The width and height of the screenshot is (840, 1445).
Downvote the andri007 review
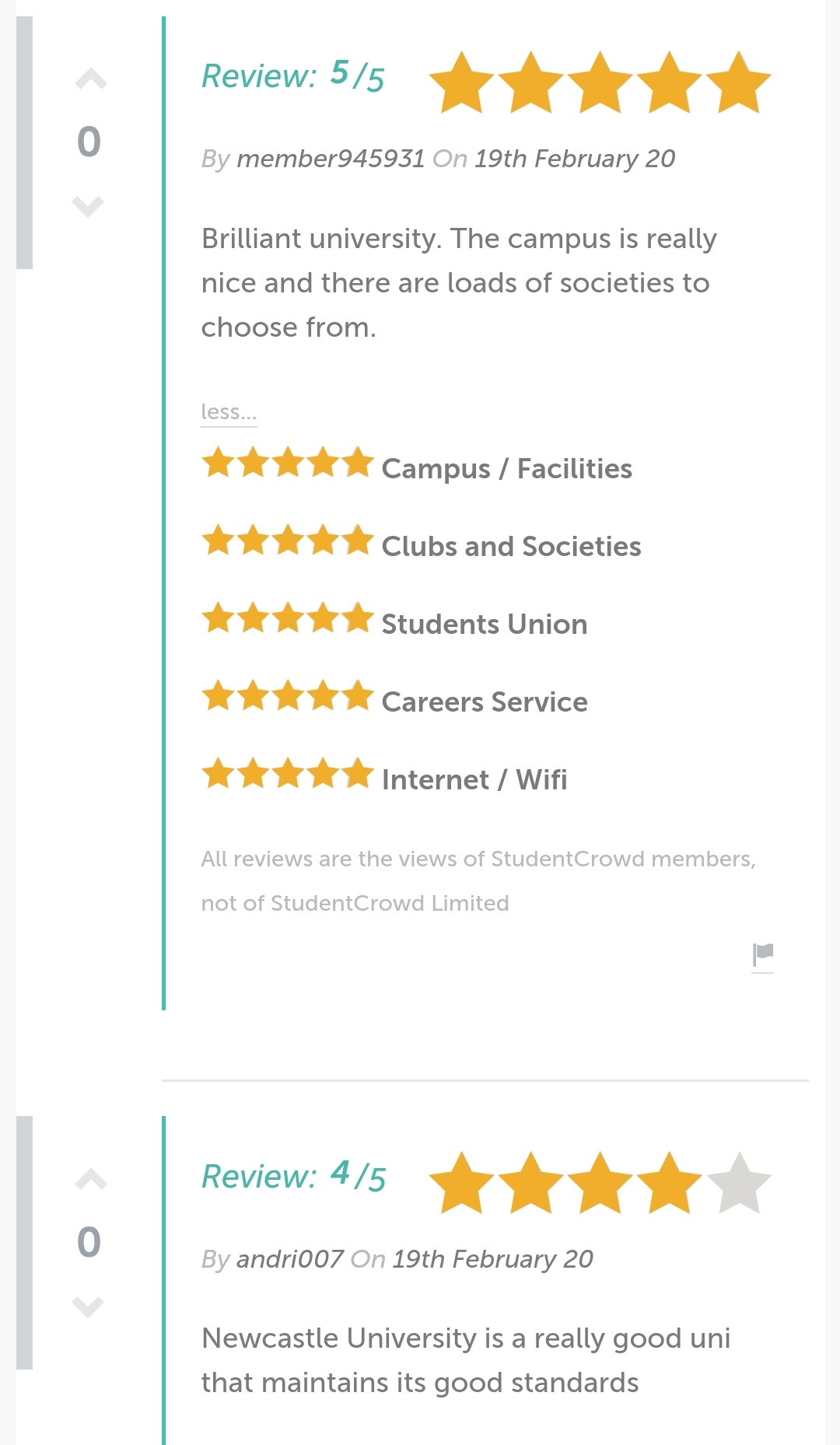(88, 1307)
